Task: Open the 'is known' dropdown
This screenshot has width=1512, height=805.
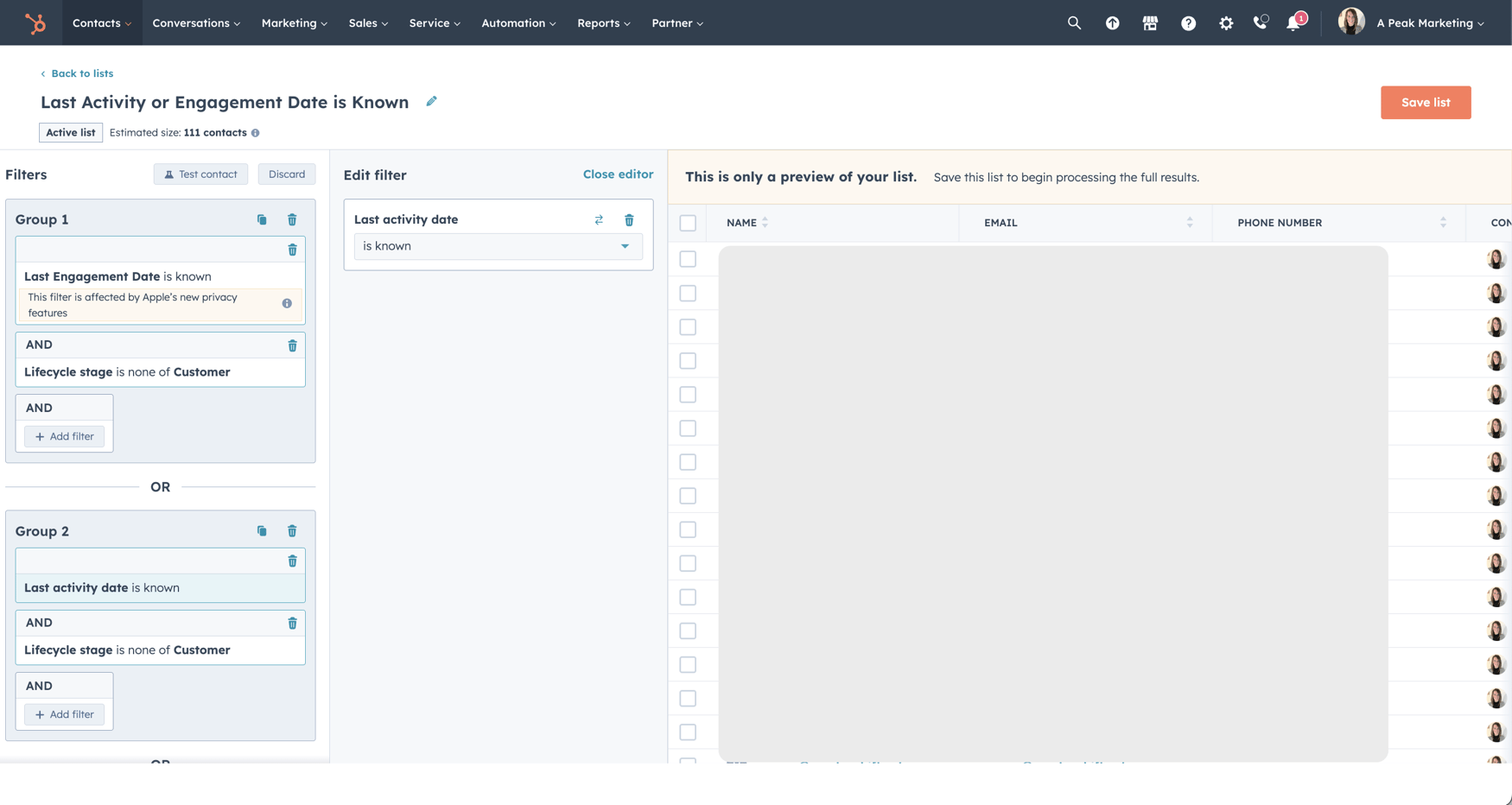Action: coord(498,246)
